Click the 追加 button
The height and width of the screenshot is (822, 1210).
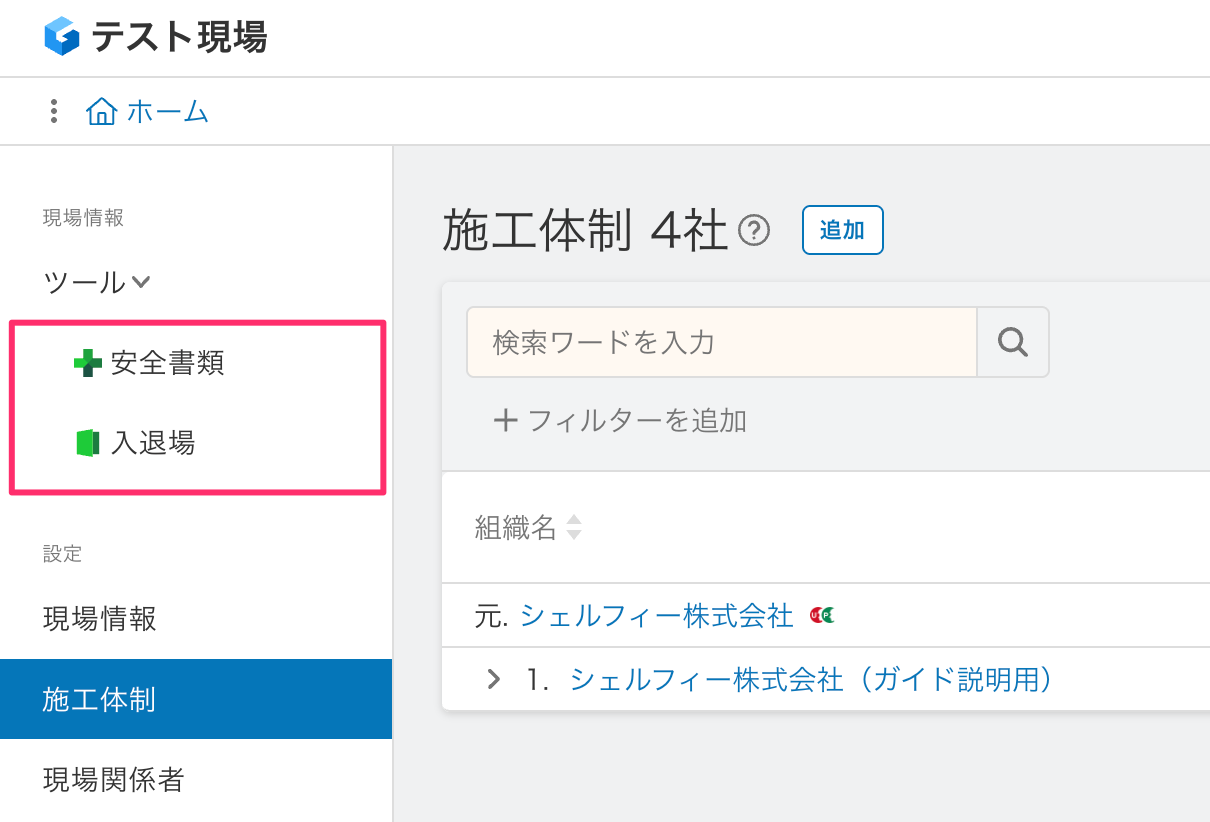(x=842, y=230)
